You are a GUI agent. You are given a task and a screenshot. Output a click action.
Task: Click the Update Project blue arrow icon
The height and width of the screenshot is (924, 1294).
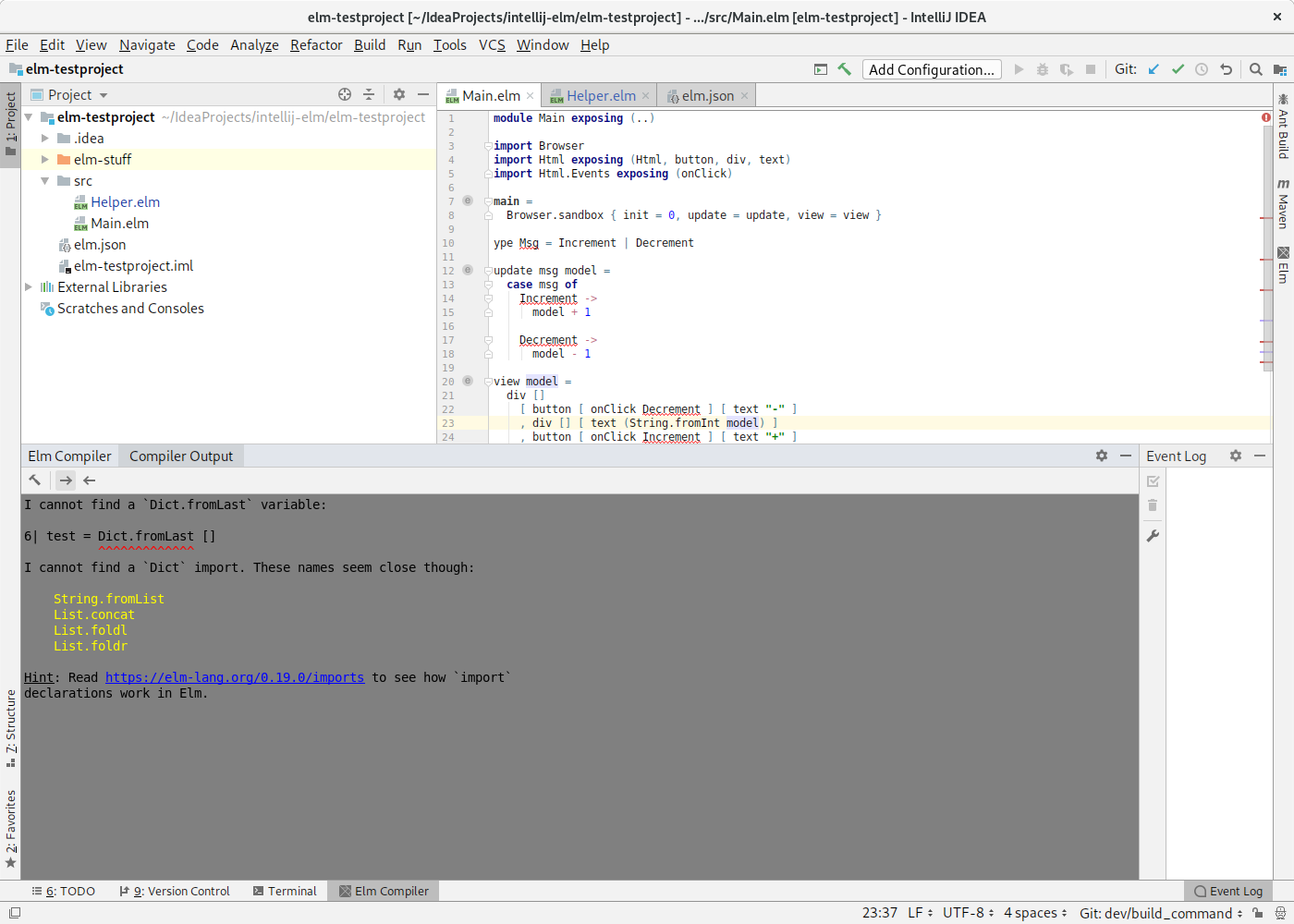point(1154,68)
